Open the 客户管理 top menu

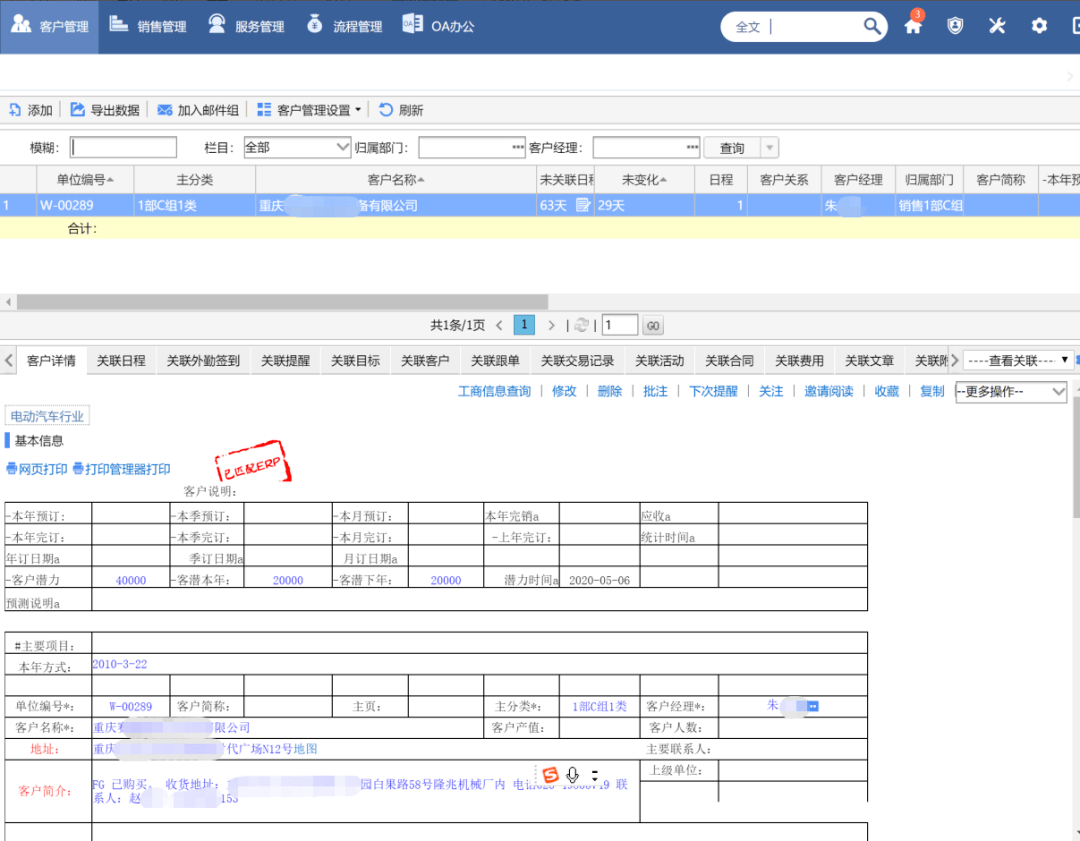[50, 26]
